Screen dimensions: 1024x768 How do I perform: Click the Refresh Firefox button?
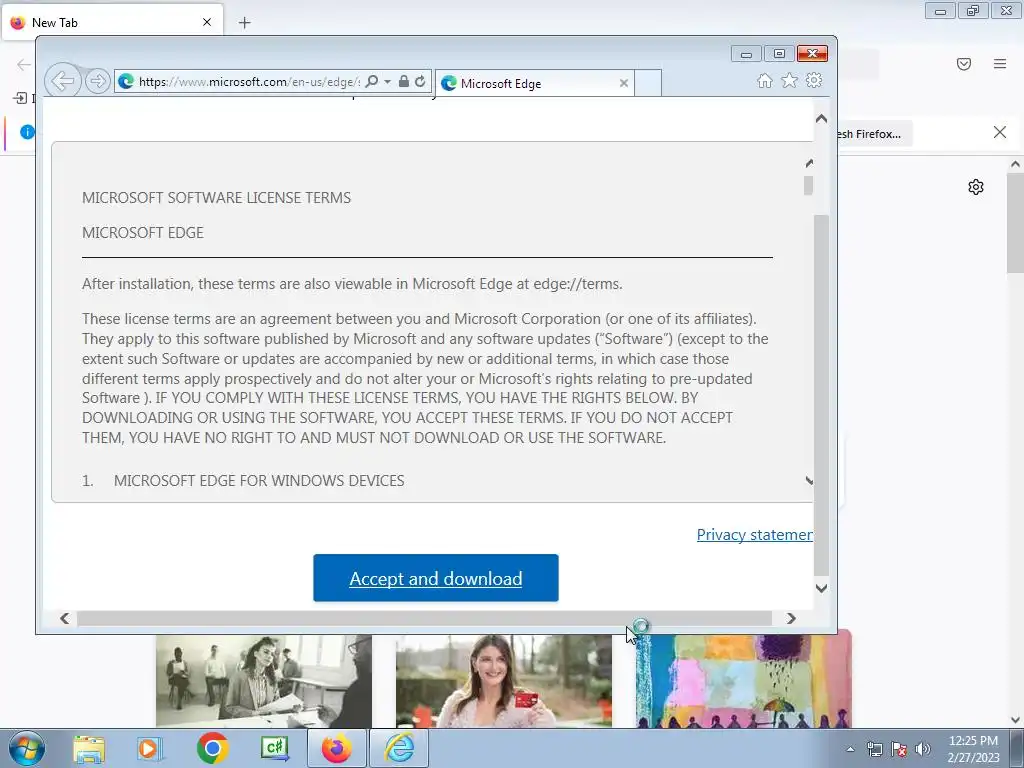tap(874, 134)
